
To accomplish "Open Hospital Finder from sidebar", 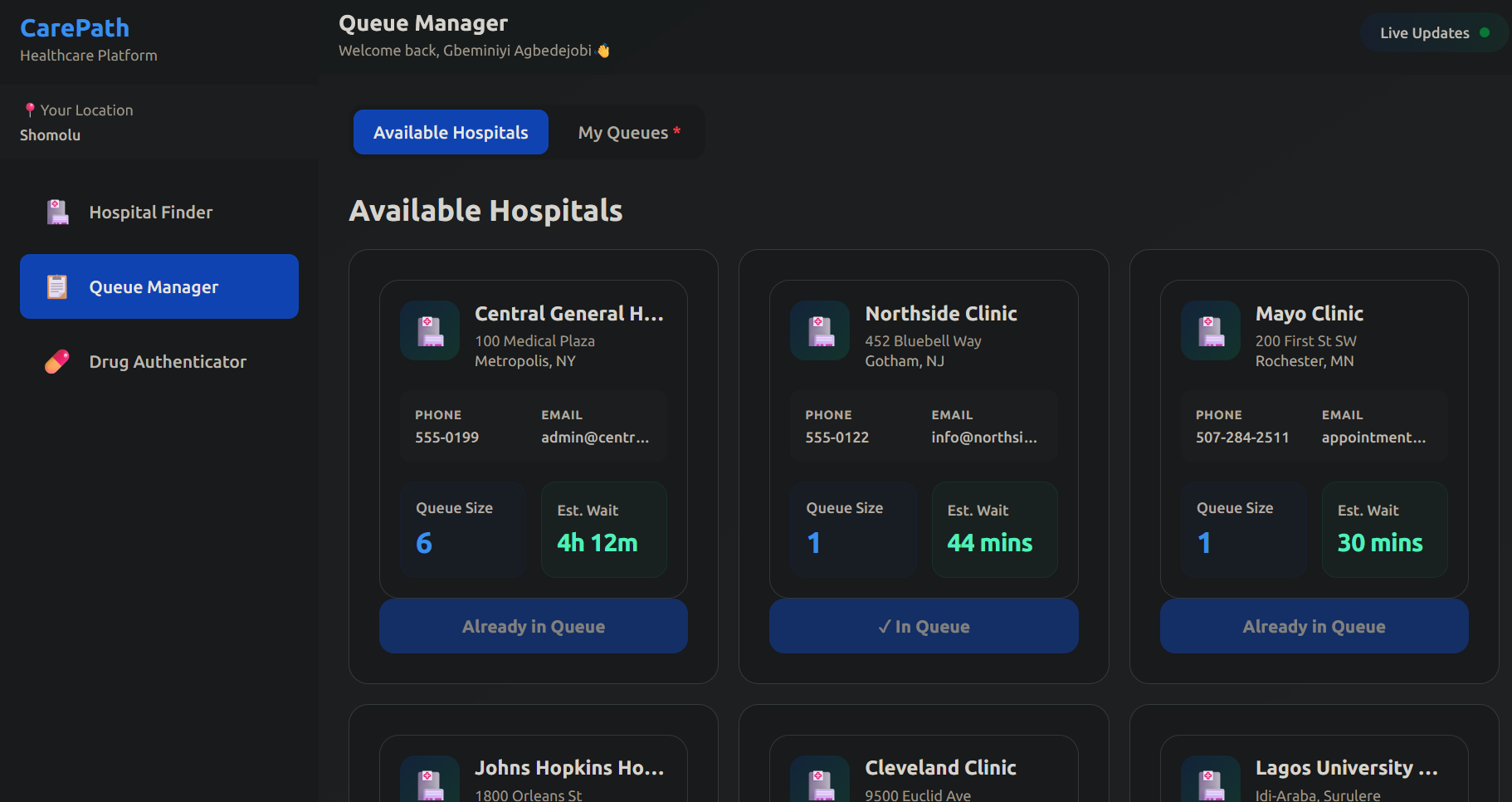I will 159,212.
